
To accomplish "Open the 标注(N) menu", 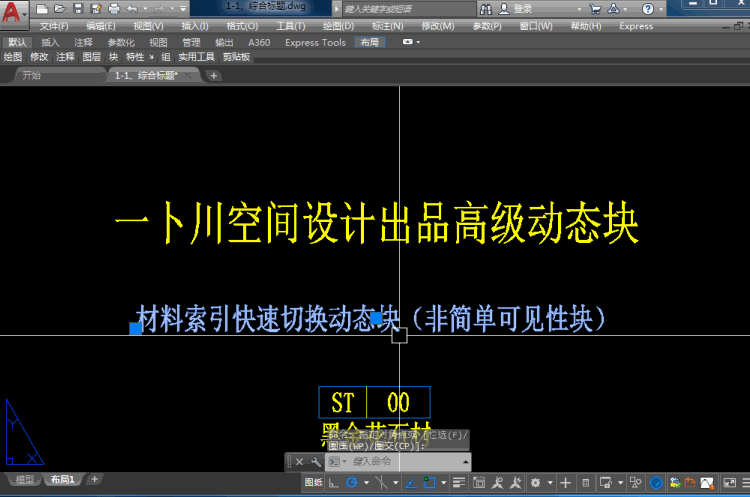I will tap(387, 26).
